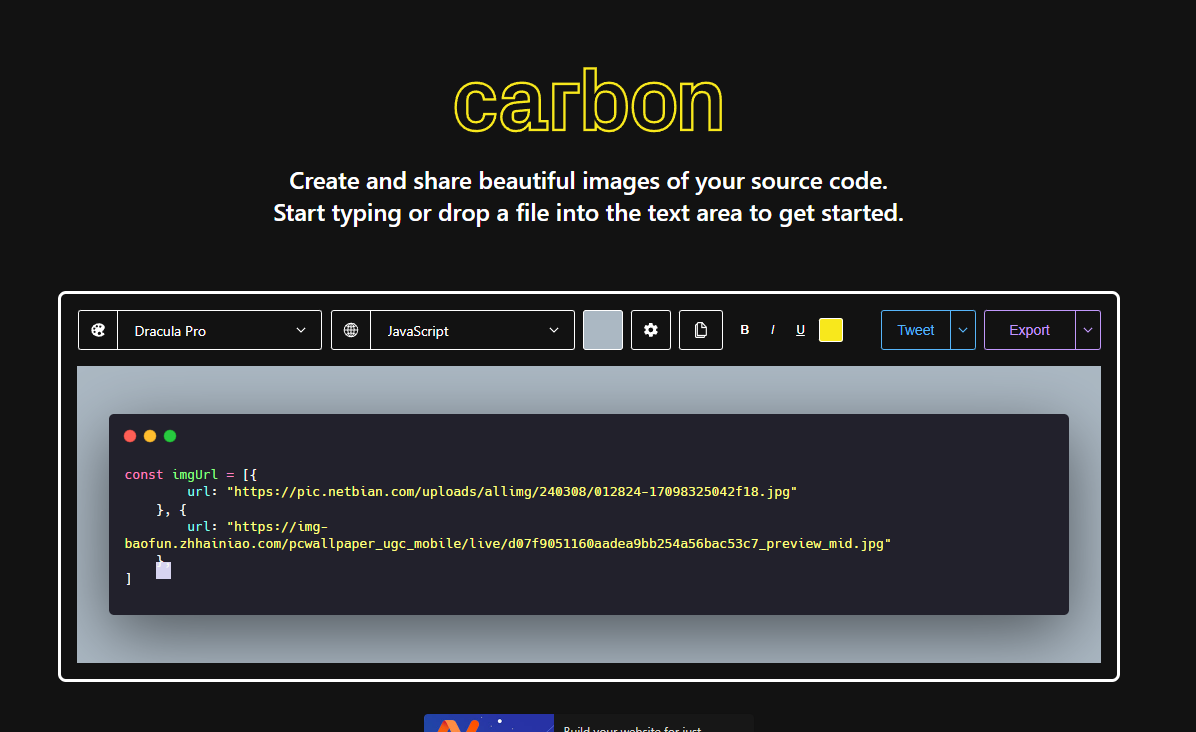
Task: Open the Dracula Pro theme dropdown
Action: [x=220, y=330]
